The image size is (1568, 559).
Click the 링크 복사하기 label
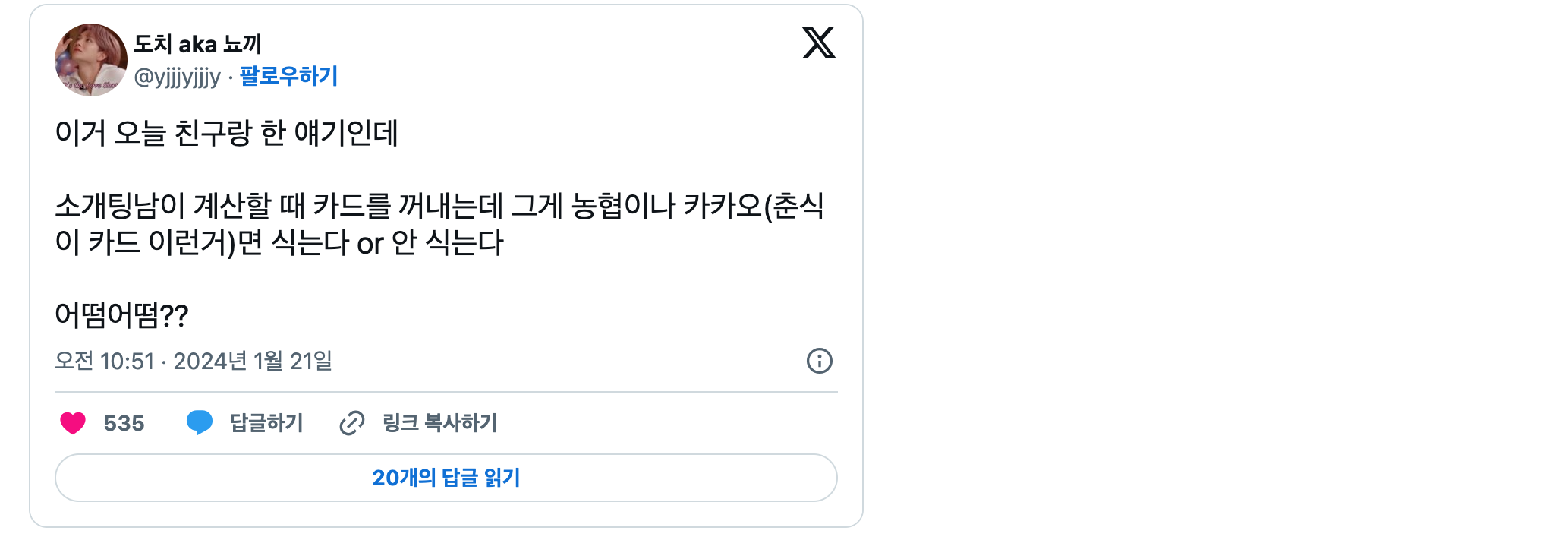click(440, 423)
